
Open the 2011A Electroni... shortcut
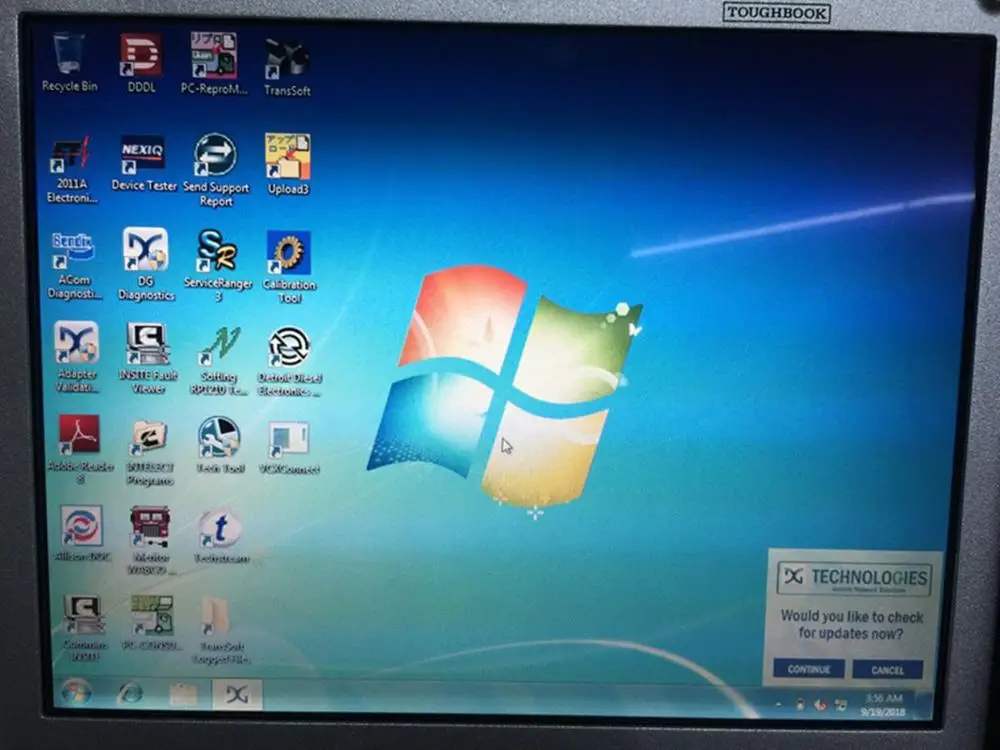pyautogui.click(x=71, y=170)
